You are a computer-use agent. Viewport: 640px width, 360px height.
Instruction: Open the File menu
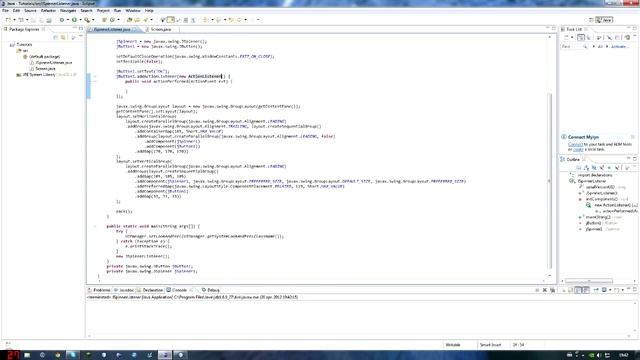click(5, 11)
